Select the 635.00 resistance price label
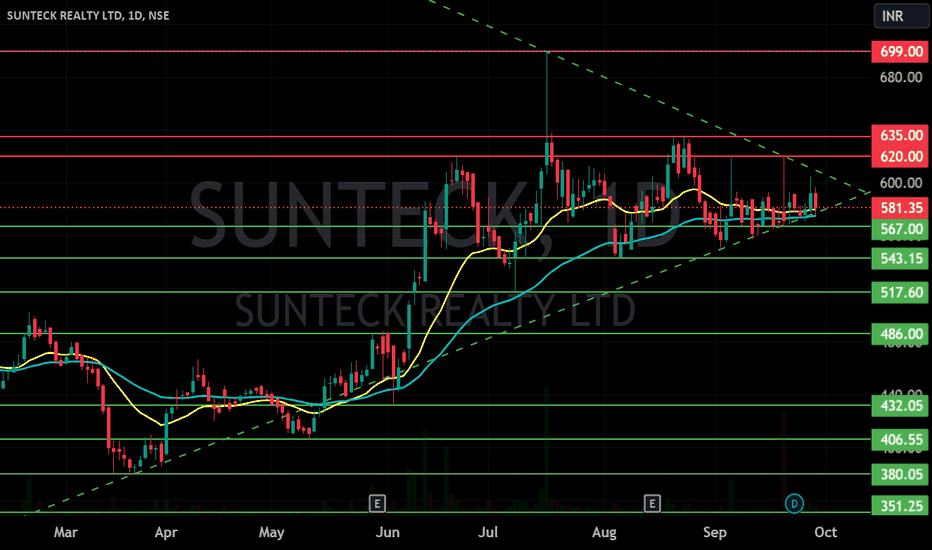This screenshot has height=550, width=932. point(900,136)
